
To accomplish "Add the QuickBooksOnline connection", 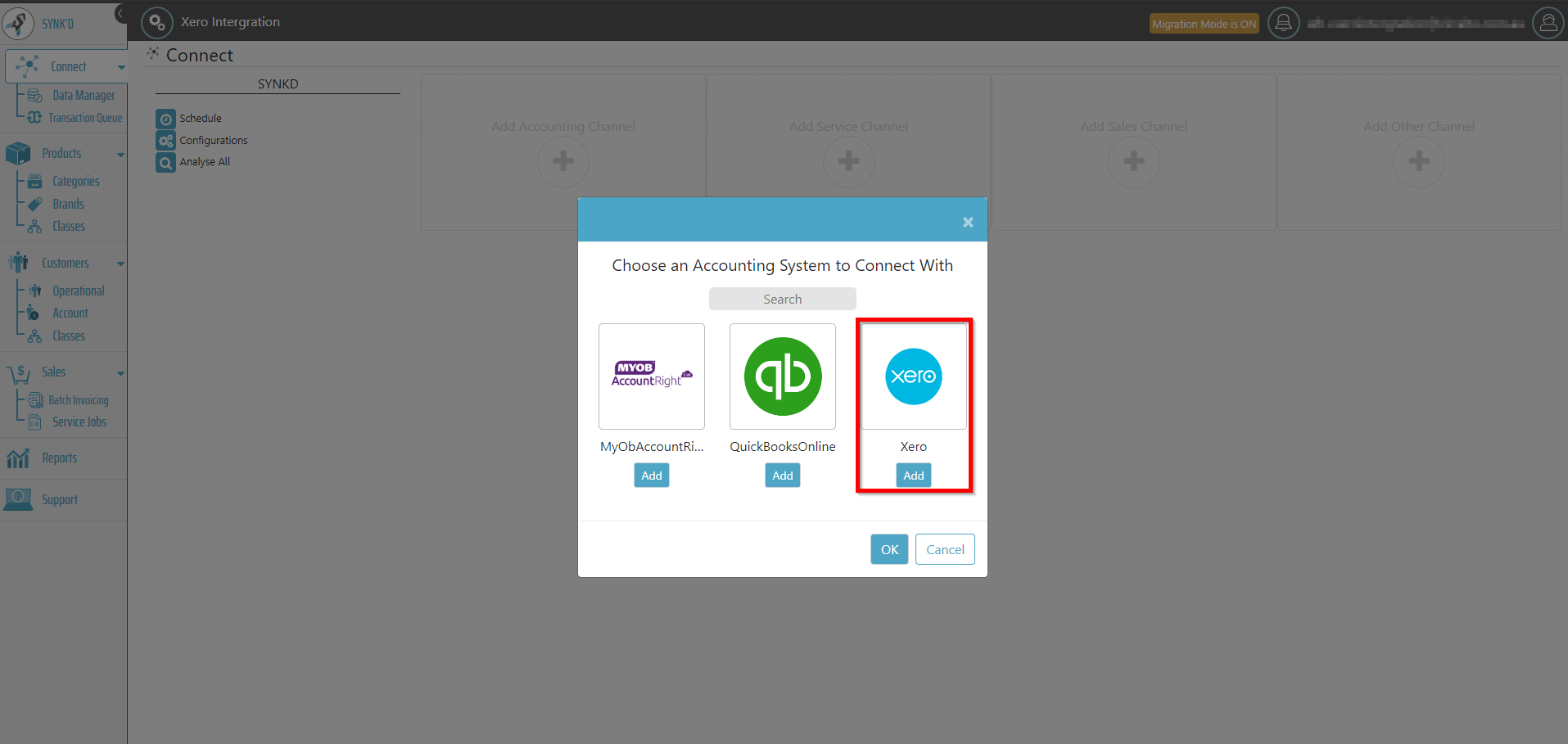I will (783, 476).
